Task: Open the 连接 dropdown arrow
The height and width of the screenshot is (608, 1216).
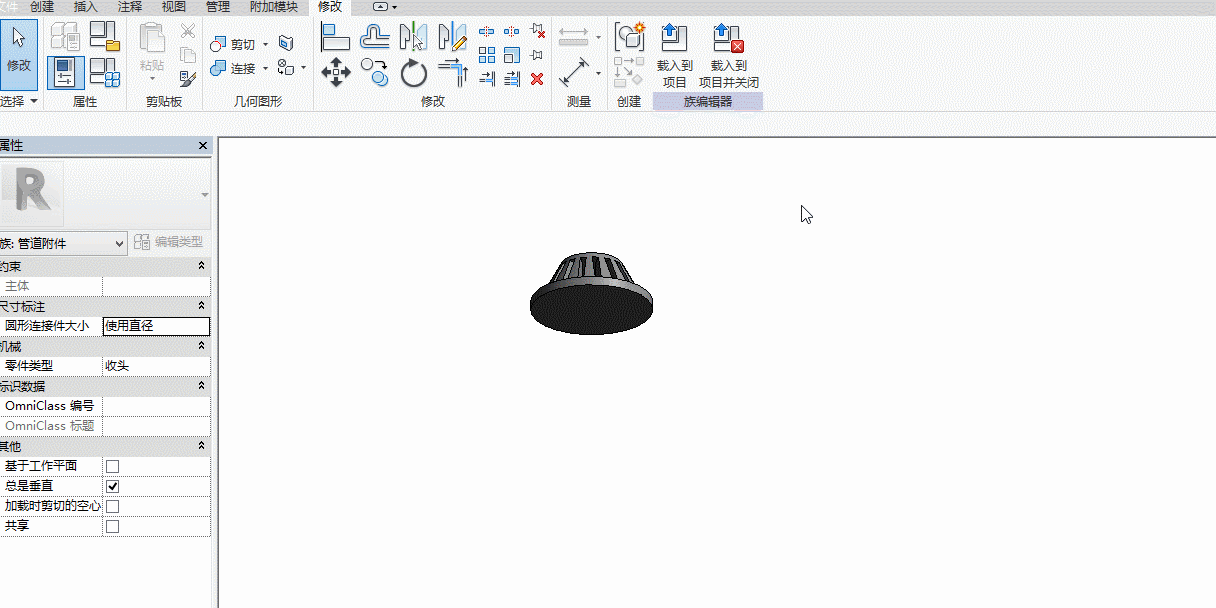Action: click(265, 68)
